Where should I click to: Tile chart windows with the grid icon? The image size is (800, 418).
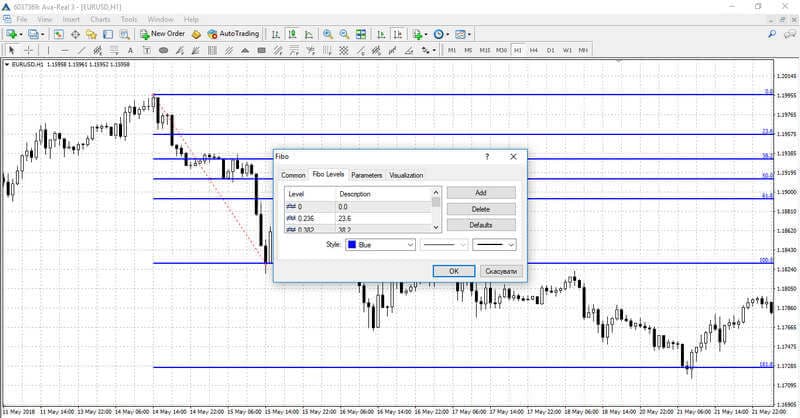[361, 34]
